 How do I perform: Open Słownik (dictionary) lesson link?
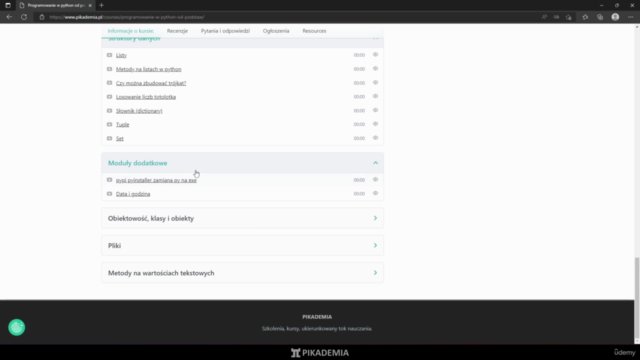click(139, 111)
